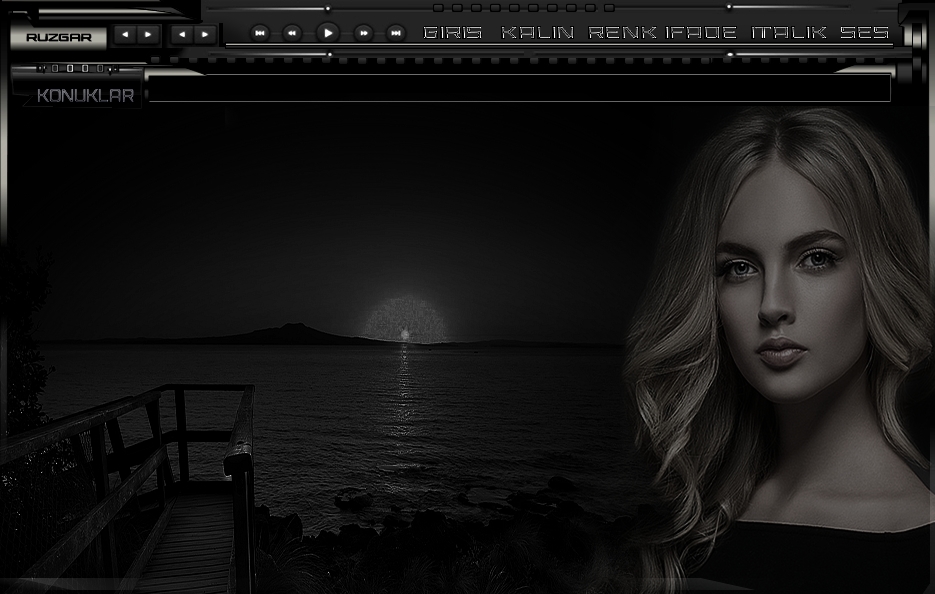
Task: Toggle KALIN bold text formatting
Action: pyautogui.click(x=537, y=33)
